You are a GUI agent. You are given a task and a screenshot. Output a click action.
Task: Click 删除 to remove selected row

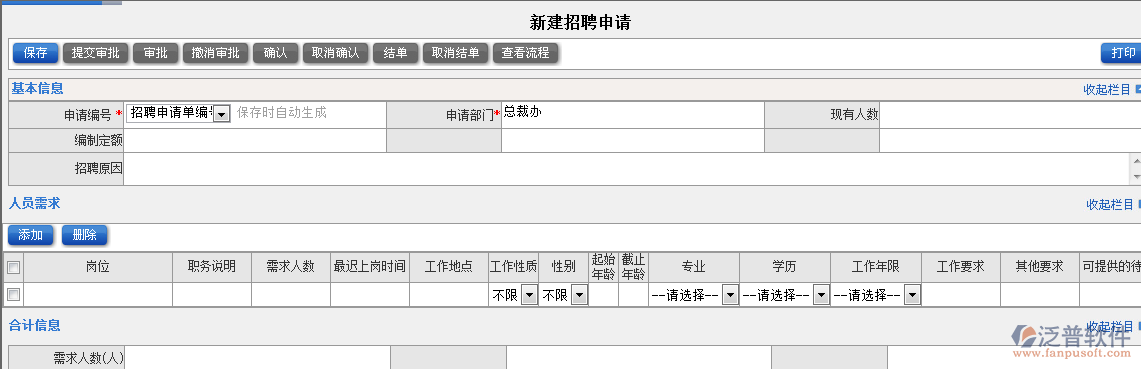[84, 235]
